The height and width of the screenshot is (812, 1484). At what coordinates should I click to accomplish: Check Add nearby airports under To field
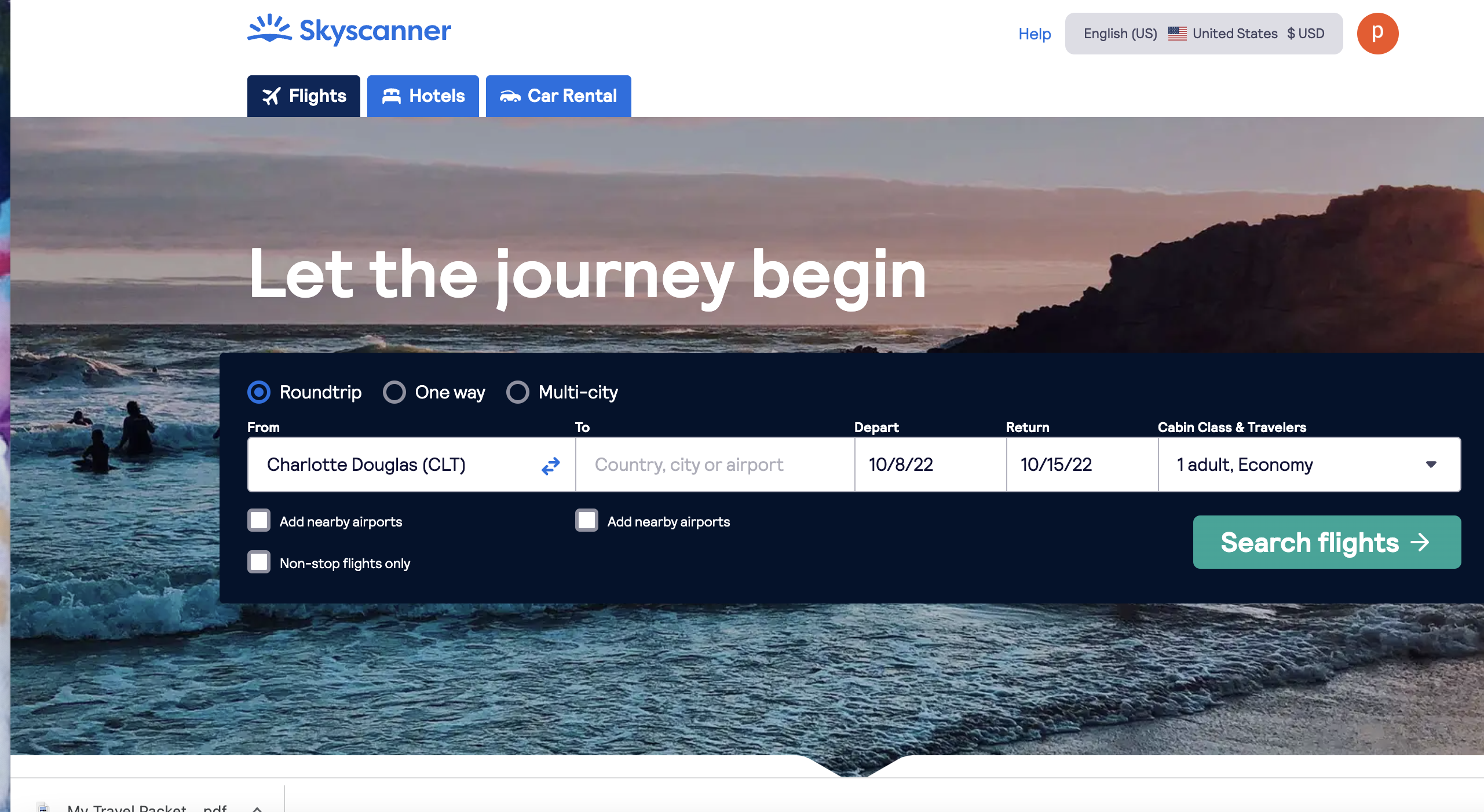pos(587,520)
